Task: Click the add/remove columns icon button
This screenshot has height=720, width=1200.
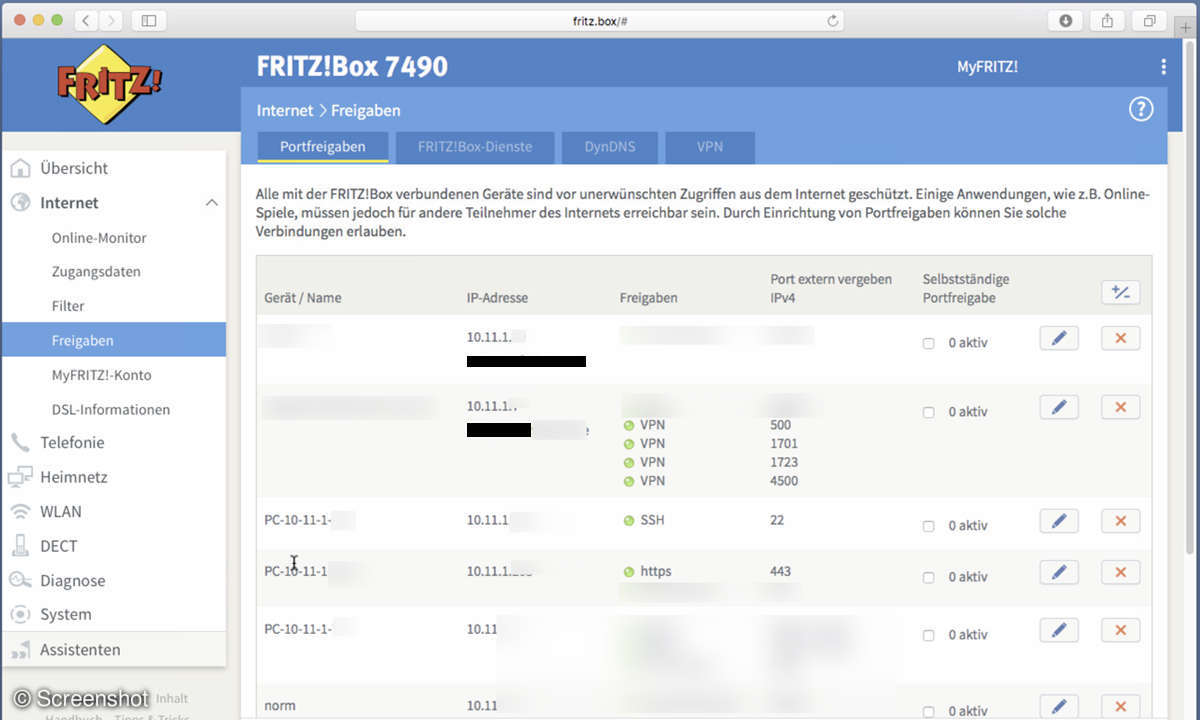Action: tap(1120, 292)
